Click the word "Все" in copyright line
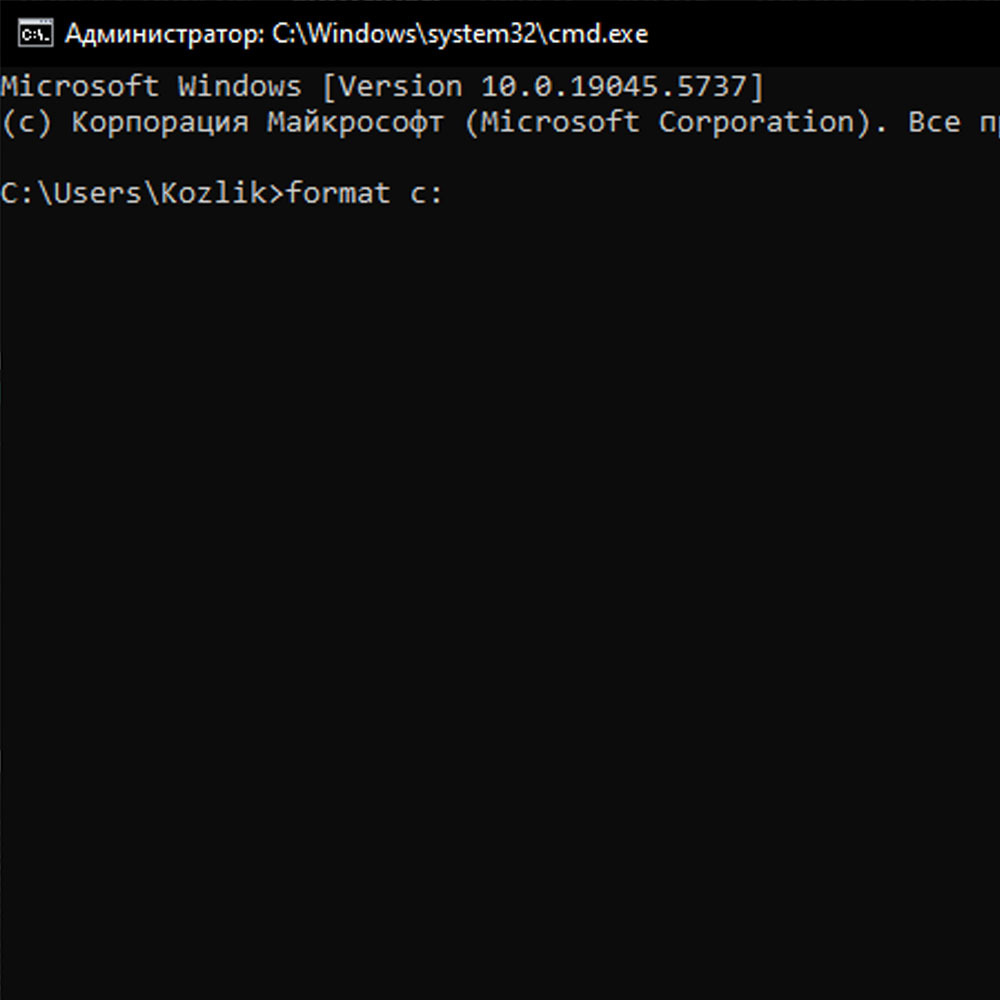The image size is (1000, 1000). pos(934,122)
